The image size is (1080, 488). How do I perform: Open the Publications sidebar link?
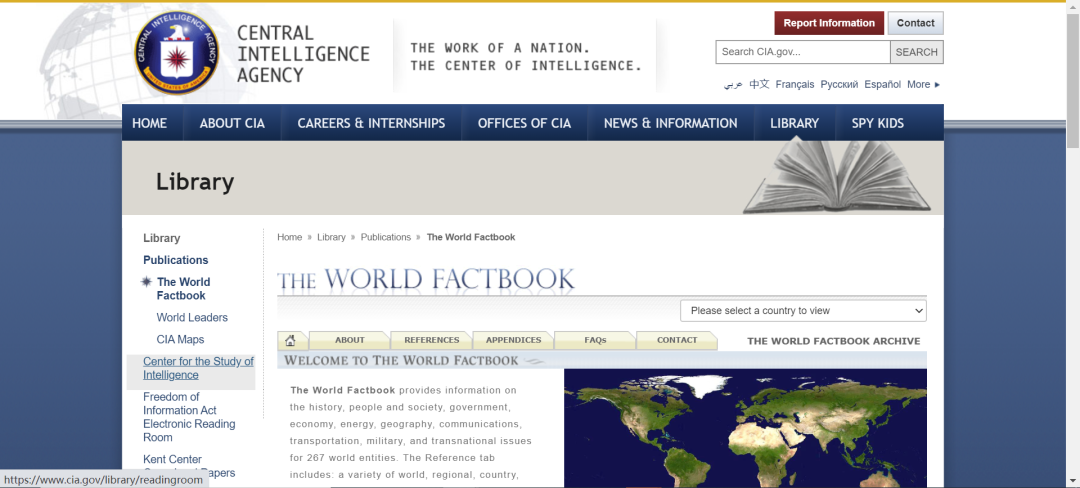176,260
